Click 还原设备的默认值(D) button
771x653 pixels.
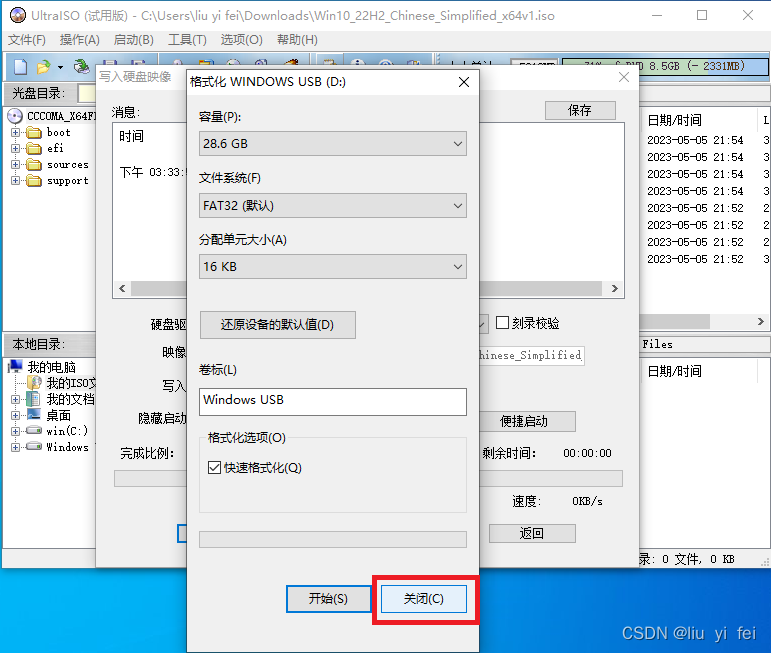(277, 325)
